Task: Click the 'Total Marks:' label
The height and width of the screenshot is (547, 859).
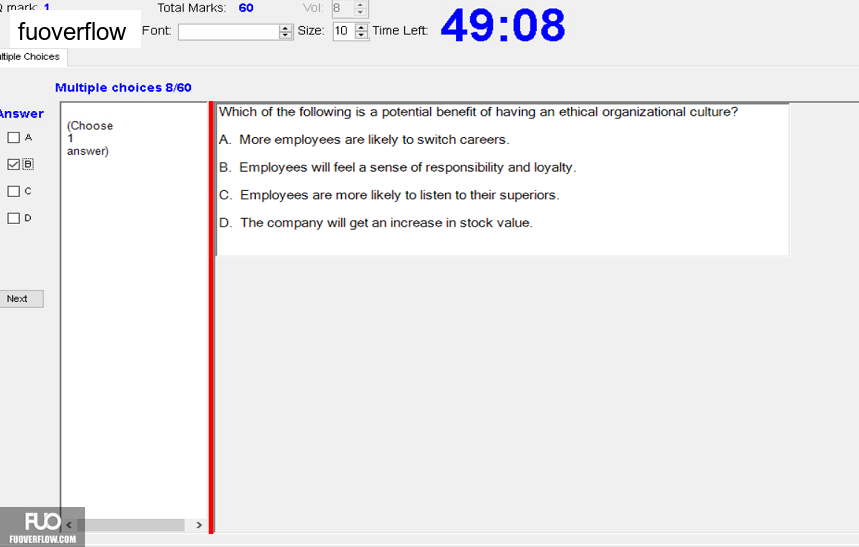Action: 192,8
